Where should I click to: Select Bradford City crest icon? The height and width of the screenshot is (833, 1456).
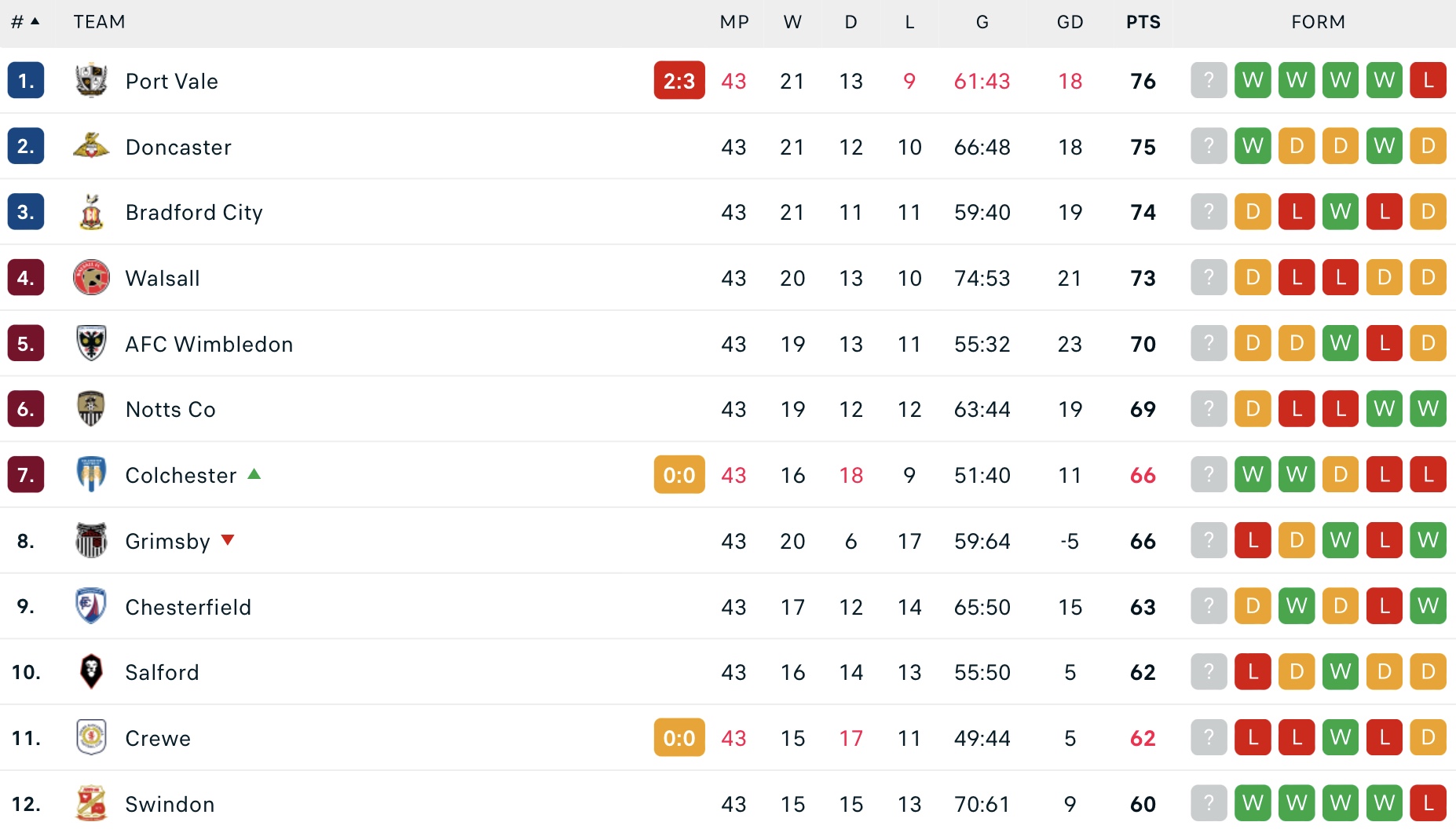click(x=91, y=211)
